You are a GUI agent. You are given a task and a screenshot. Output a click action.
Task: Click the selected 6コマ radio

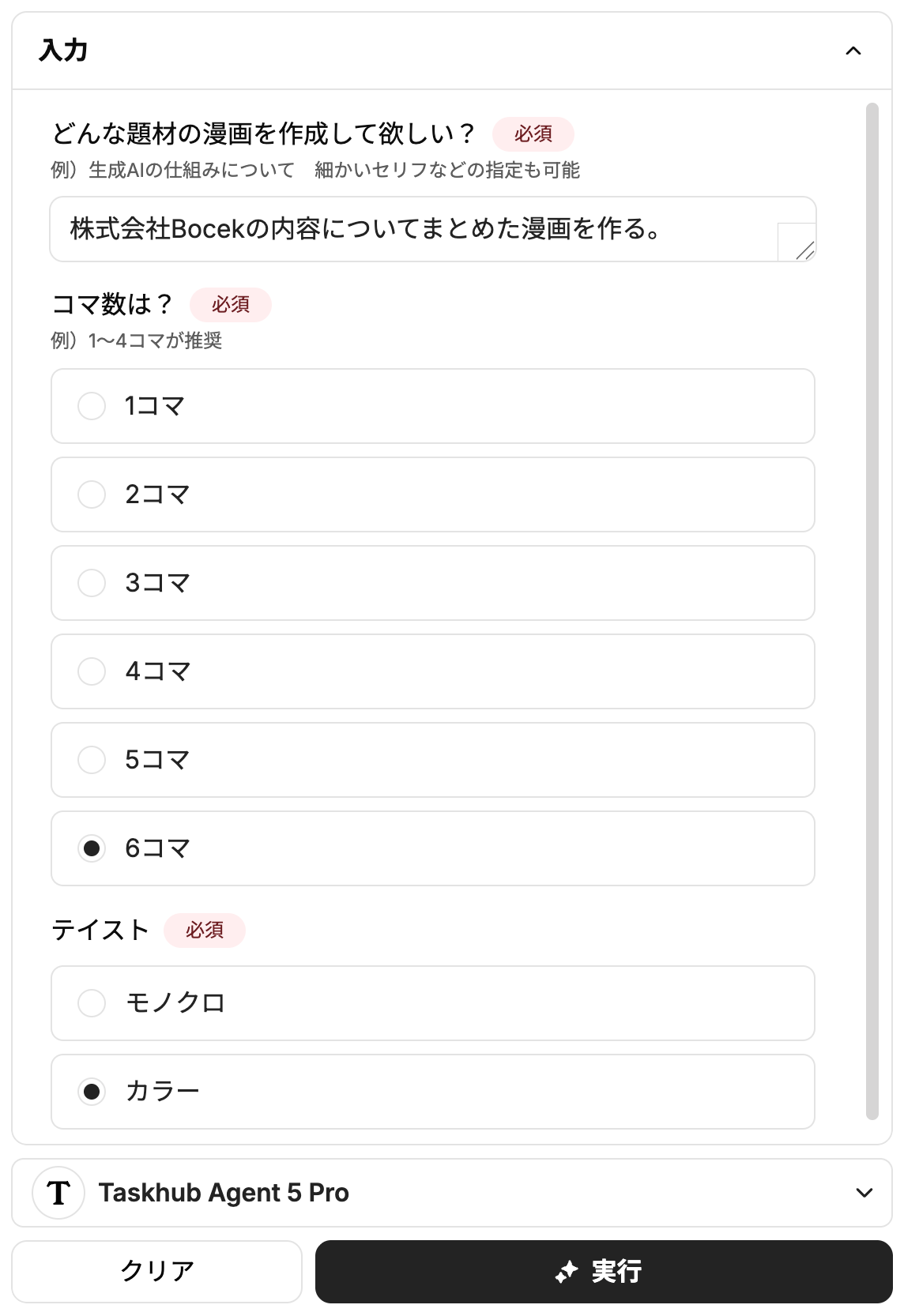coord(92,848)
